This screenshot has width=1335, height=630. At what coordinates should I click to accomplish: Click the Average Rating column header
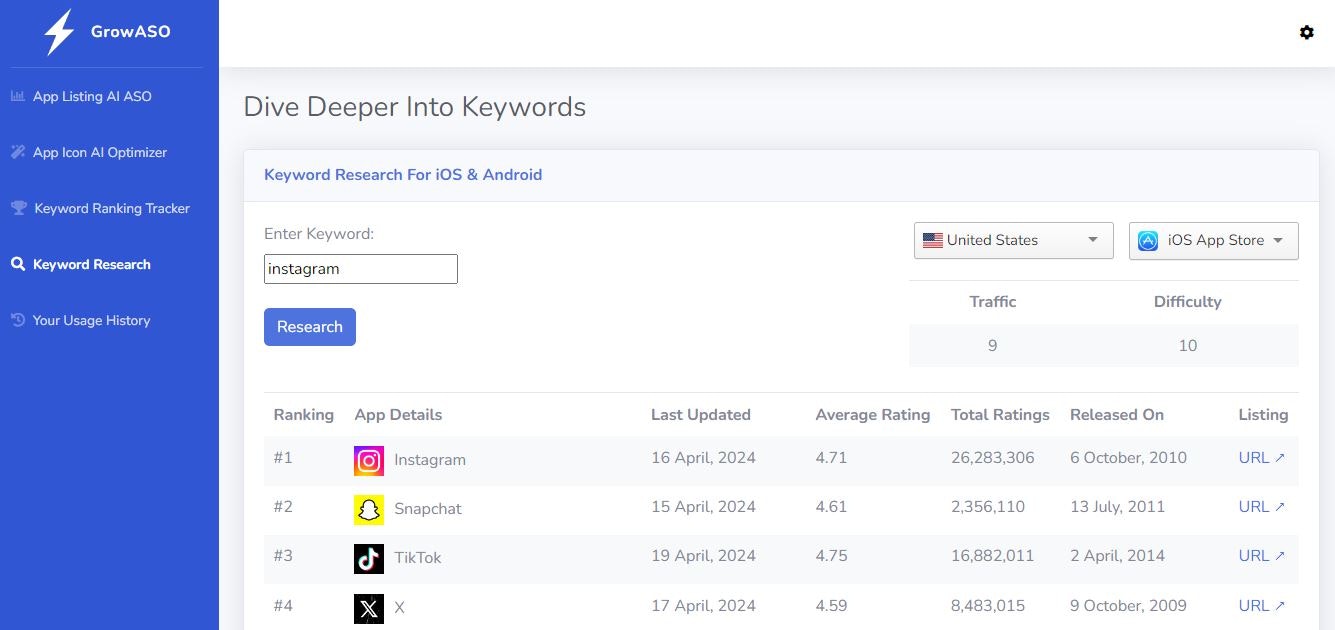873,414
